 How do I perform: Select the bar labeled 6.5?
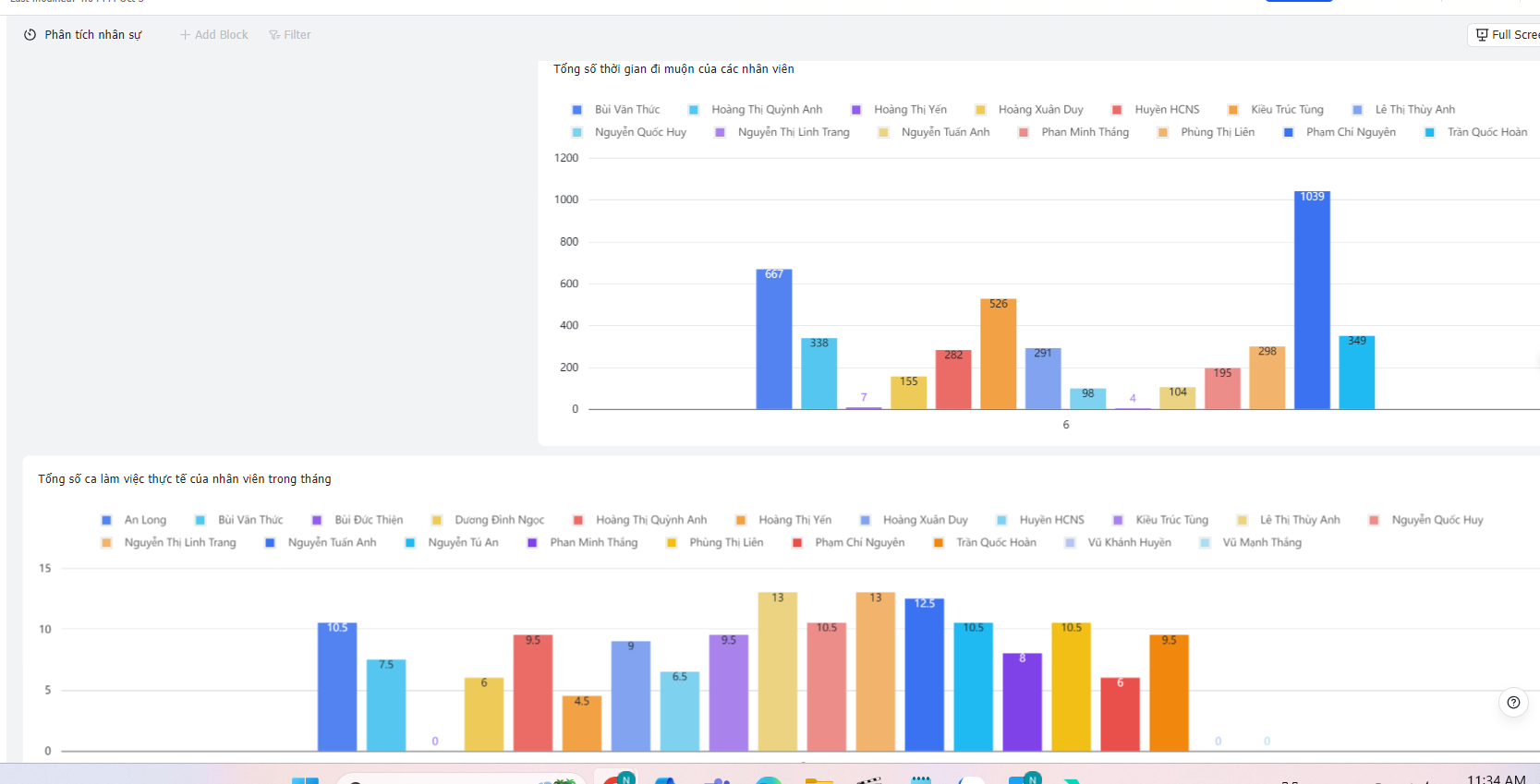pos(680,711)
